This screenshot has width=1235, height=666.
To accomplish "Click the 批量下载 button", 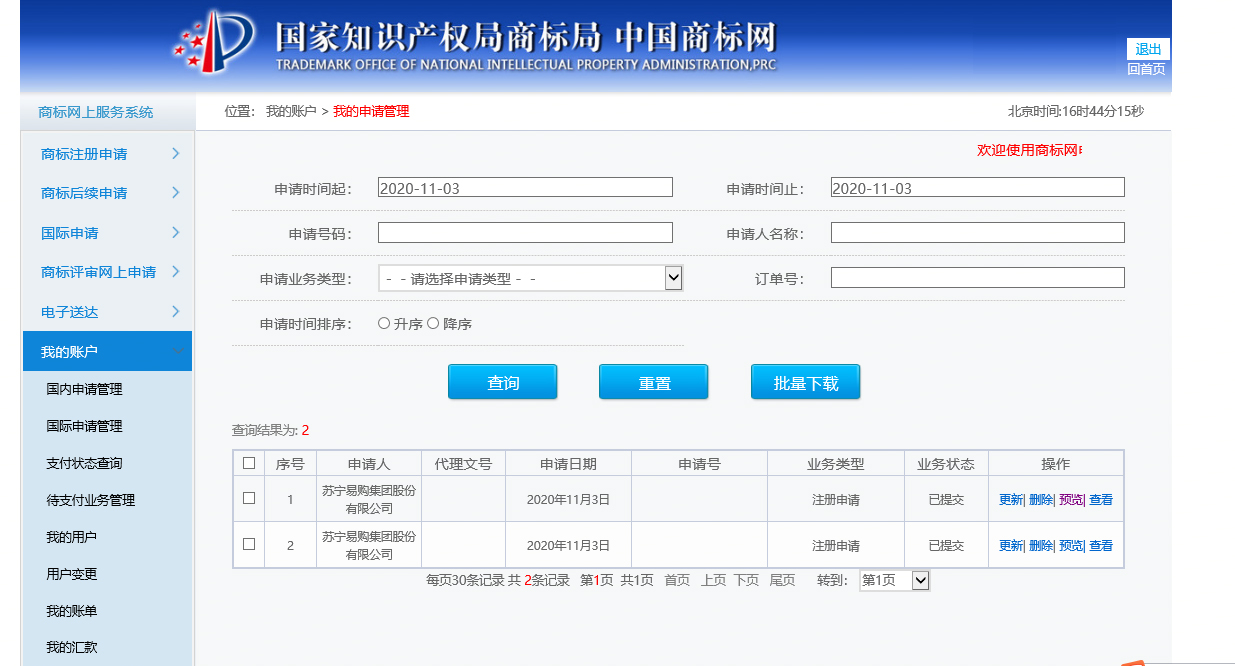I will coord(805,382).
